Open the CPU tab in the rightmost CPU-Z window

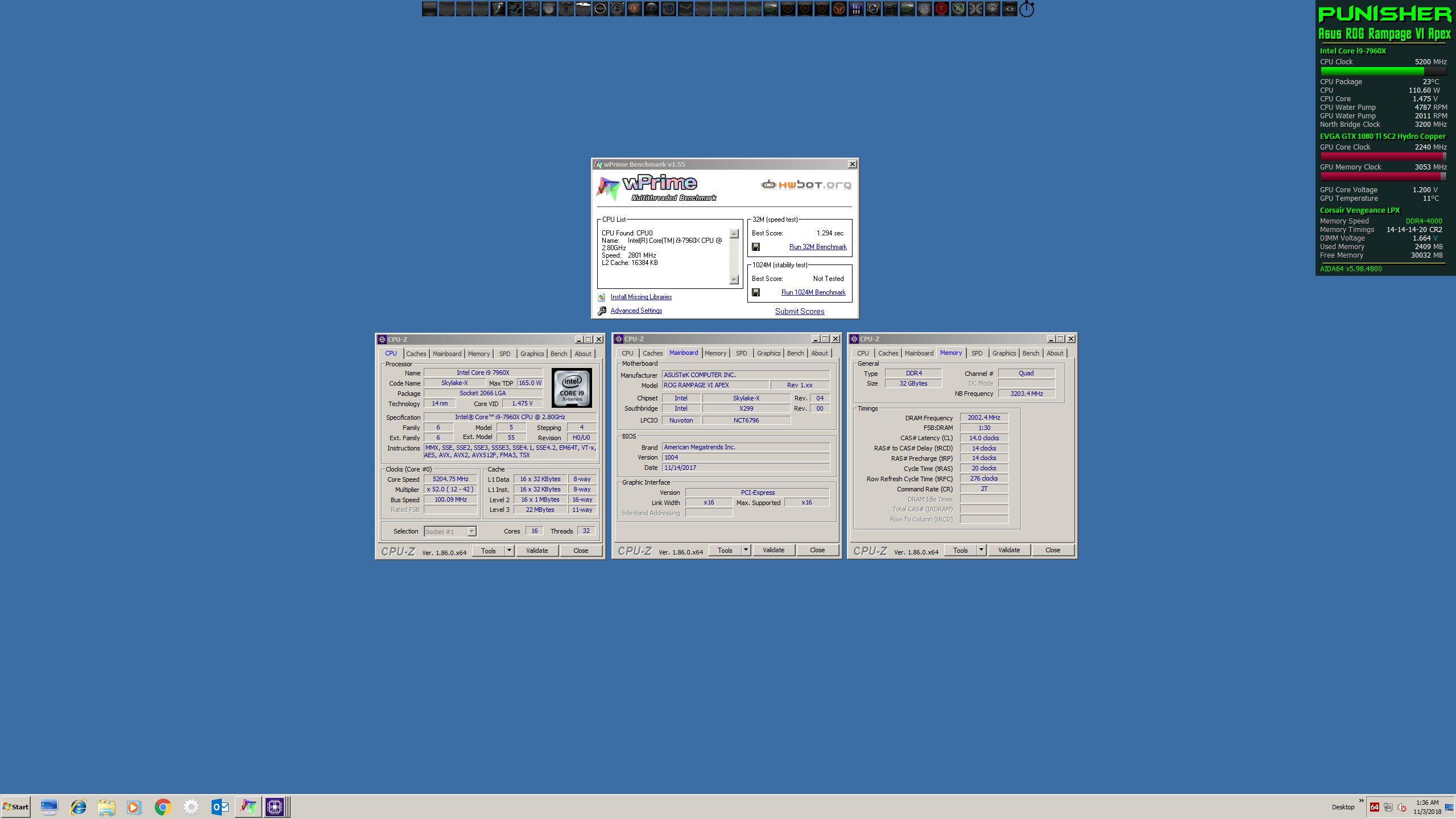point(863,353)
